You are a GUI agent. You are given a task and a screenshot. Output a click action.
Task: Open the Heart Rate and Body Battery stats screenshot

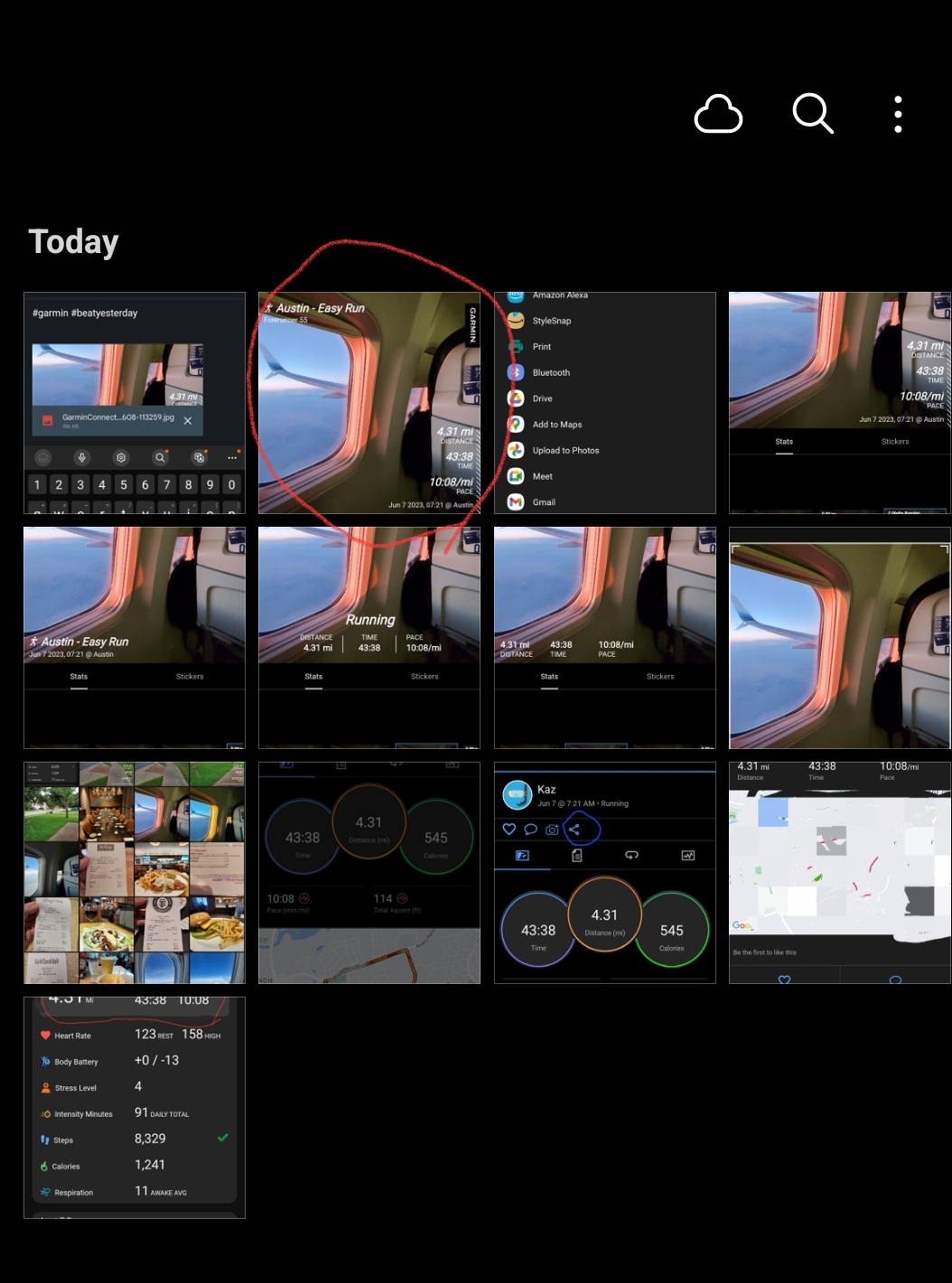[x=135, y=1108]
